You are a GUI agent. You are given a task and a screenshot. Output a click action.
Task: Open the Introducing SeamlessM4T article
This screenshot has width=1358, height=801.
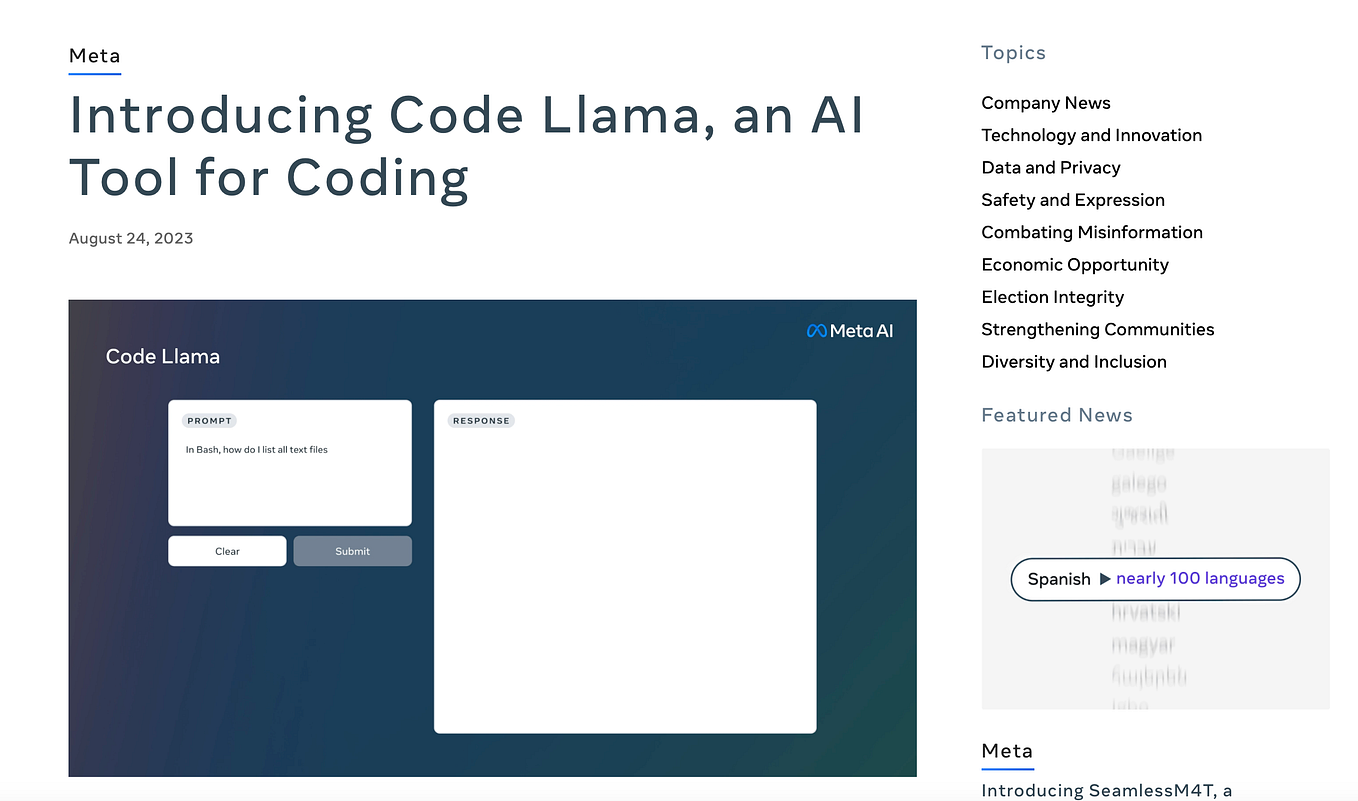[1110, 790]
